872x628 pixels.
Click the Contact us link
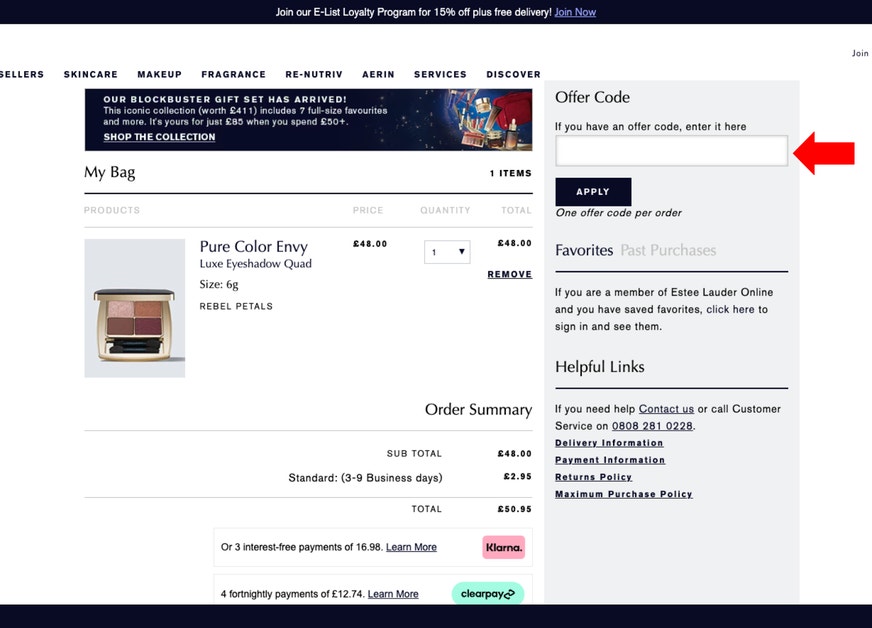point(666,409)
